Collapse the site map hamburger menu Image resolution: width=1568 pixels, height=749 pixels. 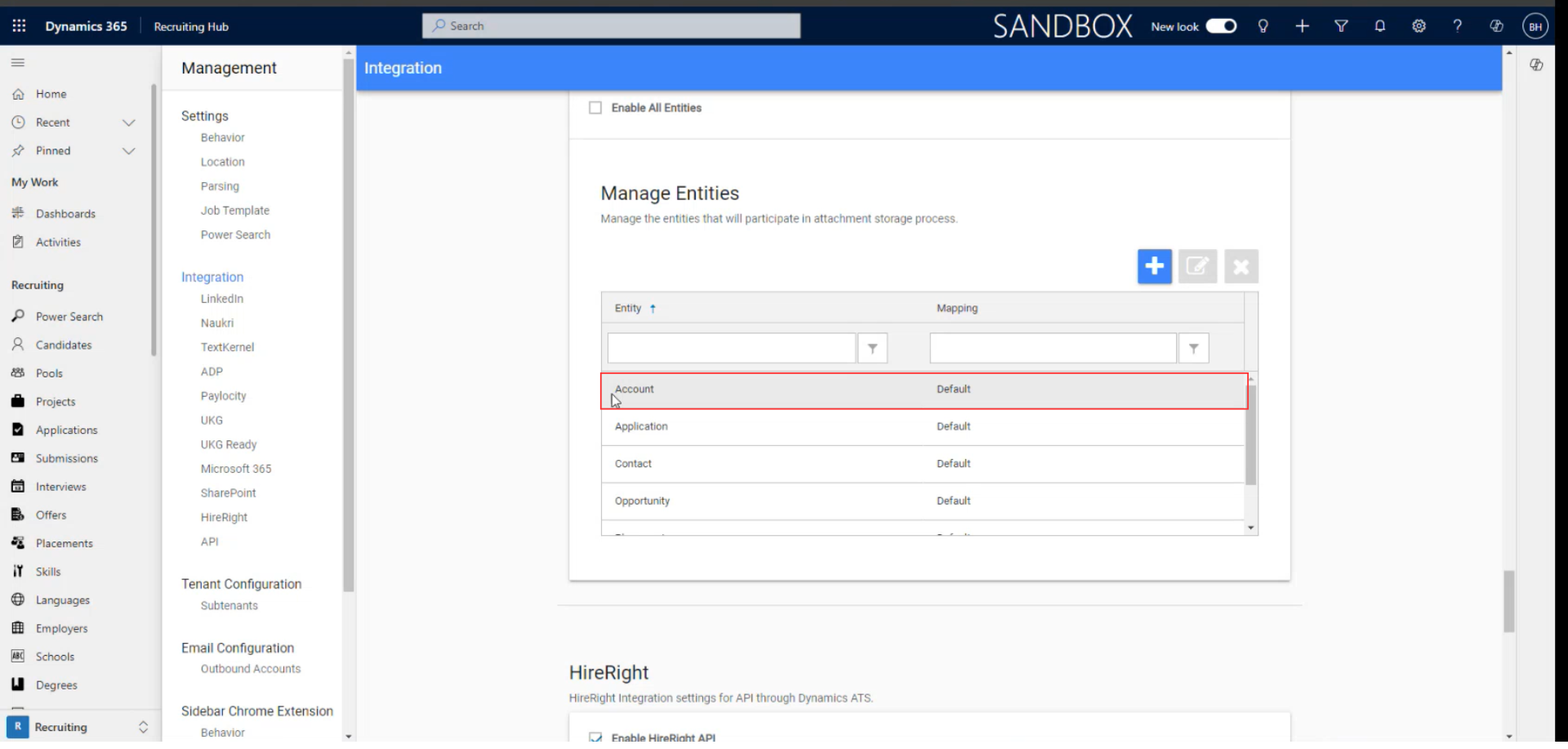(x=18, y=62)
